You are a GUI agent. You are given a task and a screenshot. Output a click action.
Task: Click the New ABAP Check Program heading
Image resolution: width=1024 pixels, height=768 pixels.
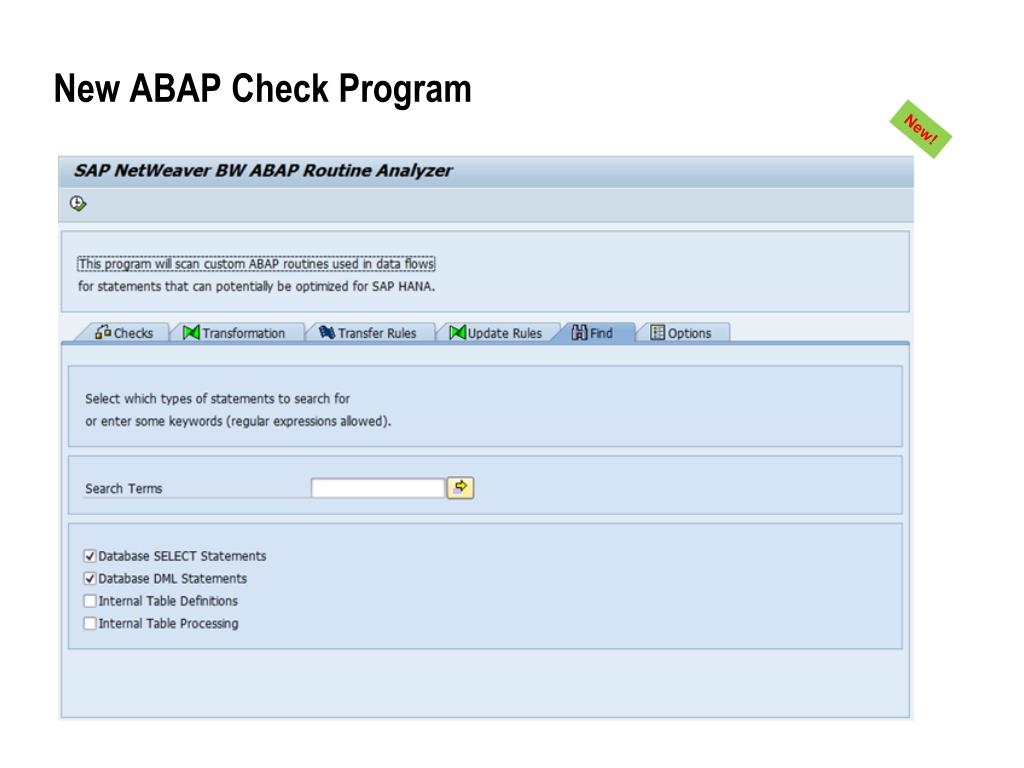pyautogui.click(x=263, y=89)
